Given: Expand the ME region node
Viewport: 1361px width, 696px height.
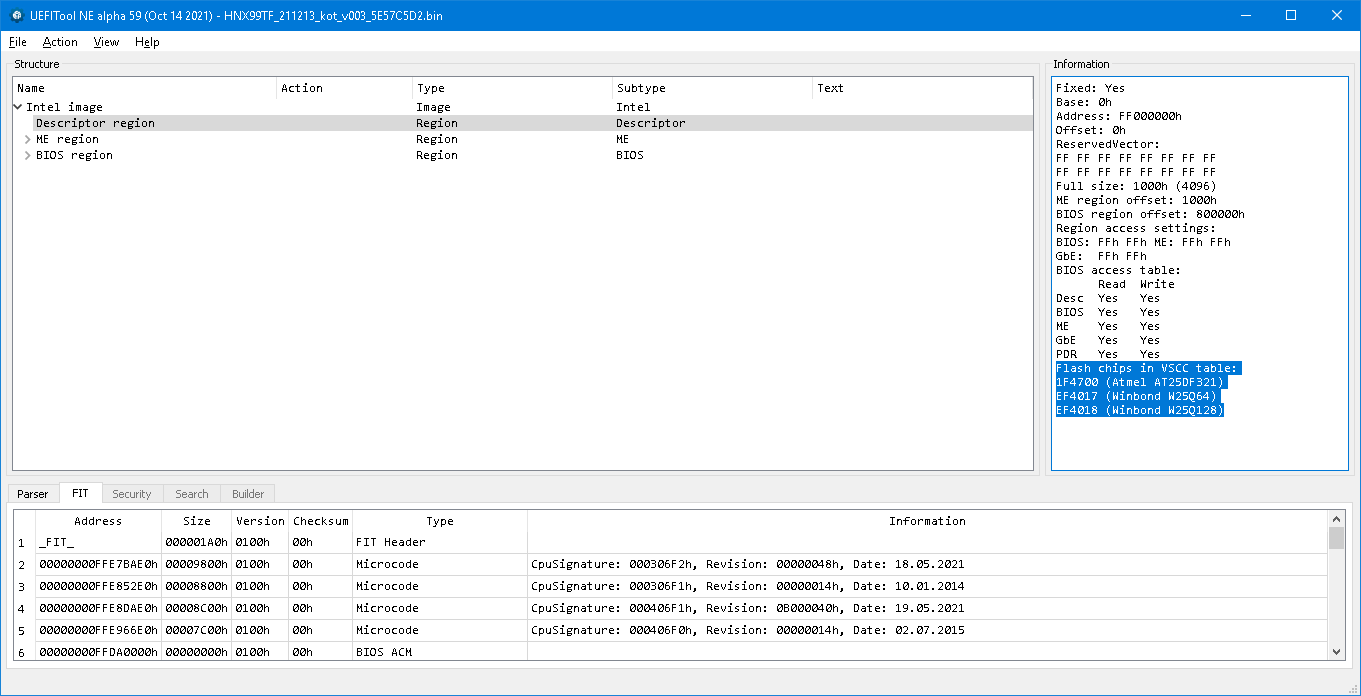Looking at the screenshot, I should (x=28, y=139).
